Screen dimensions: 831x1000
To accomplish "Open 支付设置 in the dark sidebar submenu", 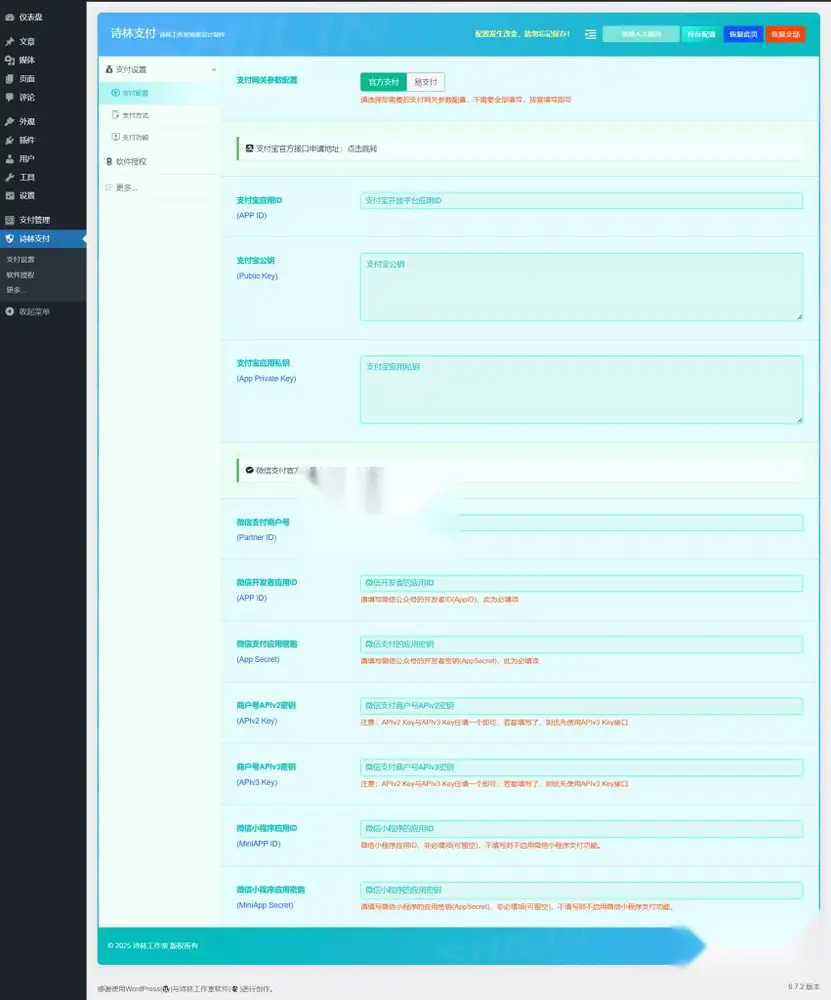I will pyautogui.click(x=20, y=260).
